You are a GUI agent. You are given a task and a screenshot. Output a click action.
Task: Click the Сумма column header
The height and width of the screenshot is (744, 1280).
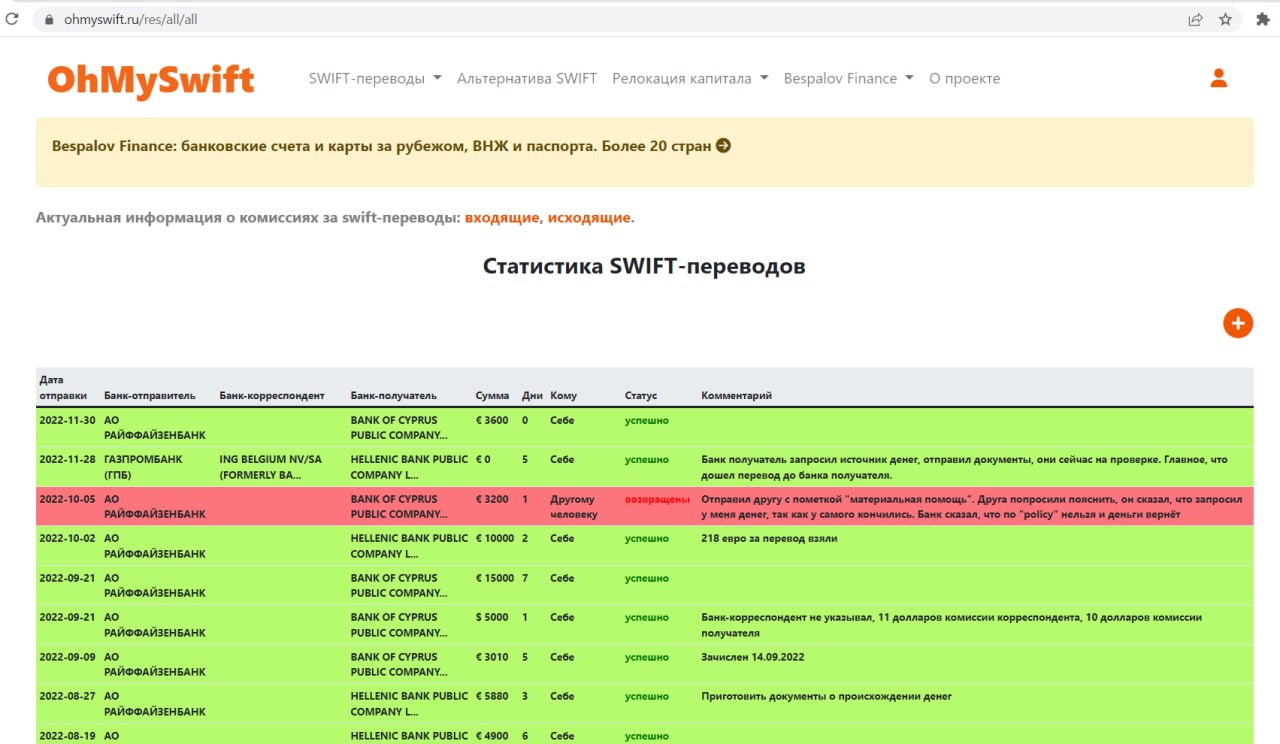(x=492, y=395)
